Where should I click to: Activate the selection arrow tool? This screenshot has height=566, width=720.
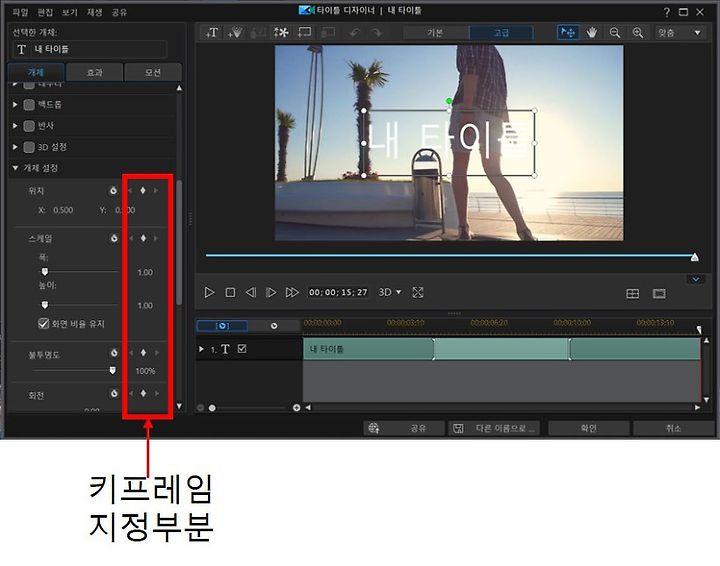point(568,33)
